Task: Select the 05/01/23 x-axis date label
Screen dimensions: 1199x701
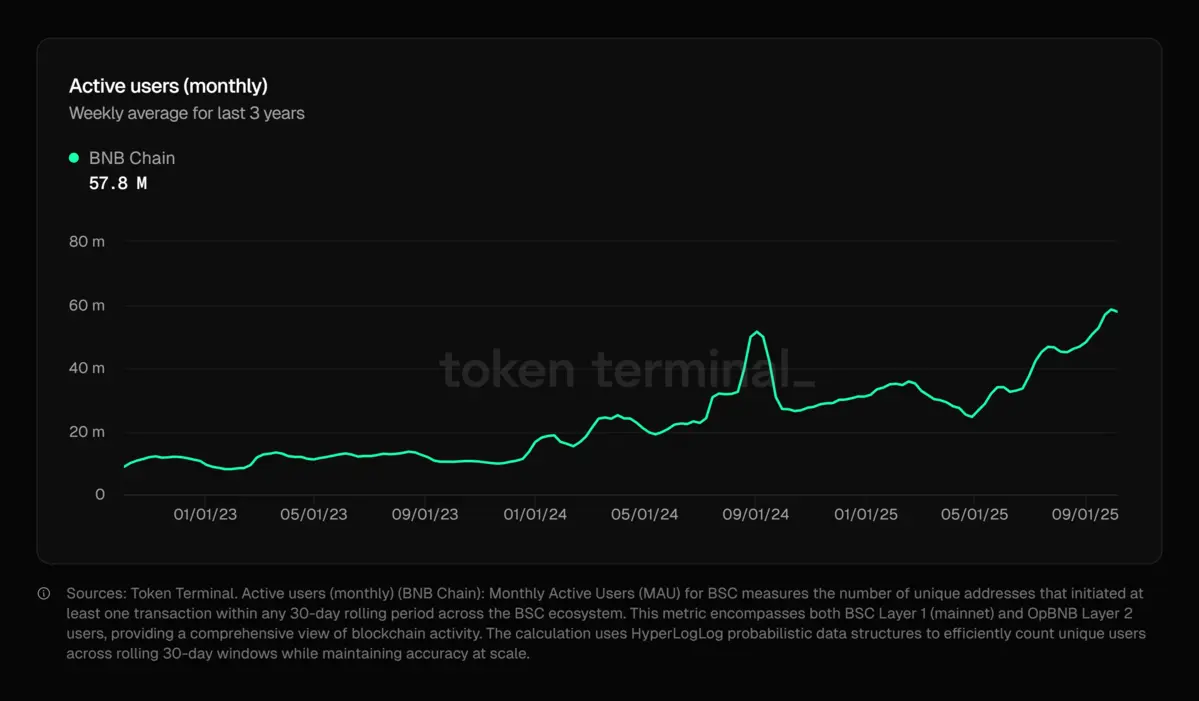Action: [x=314, y=515]
